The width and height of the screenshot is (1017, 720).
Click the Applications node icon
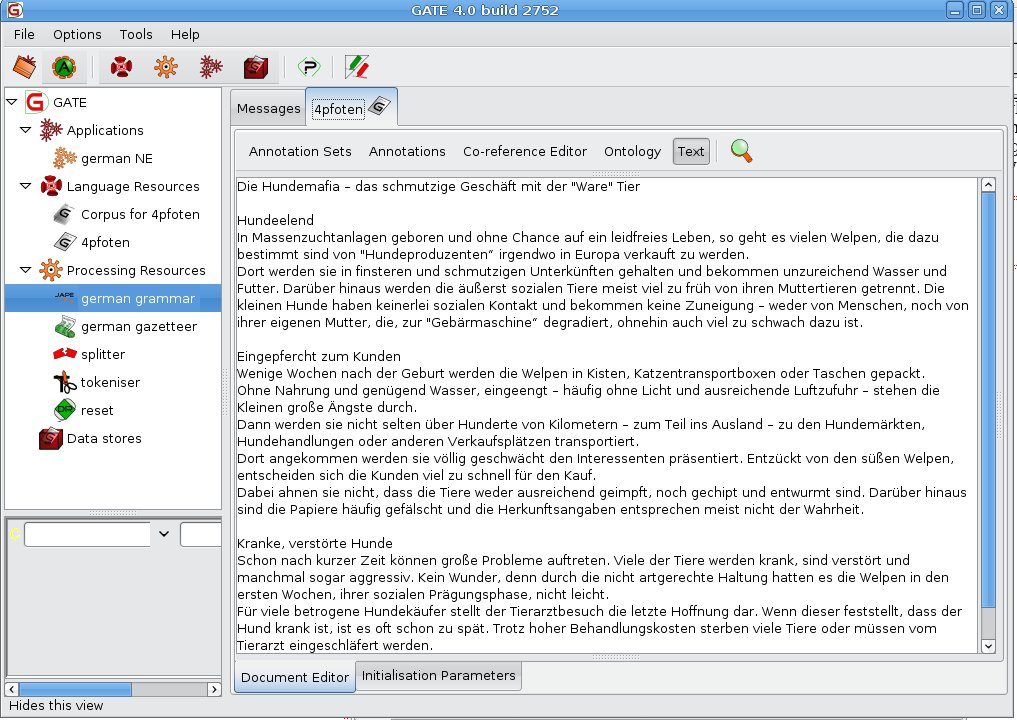[x=51, y=130]
